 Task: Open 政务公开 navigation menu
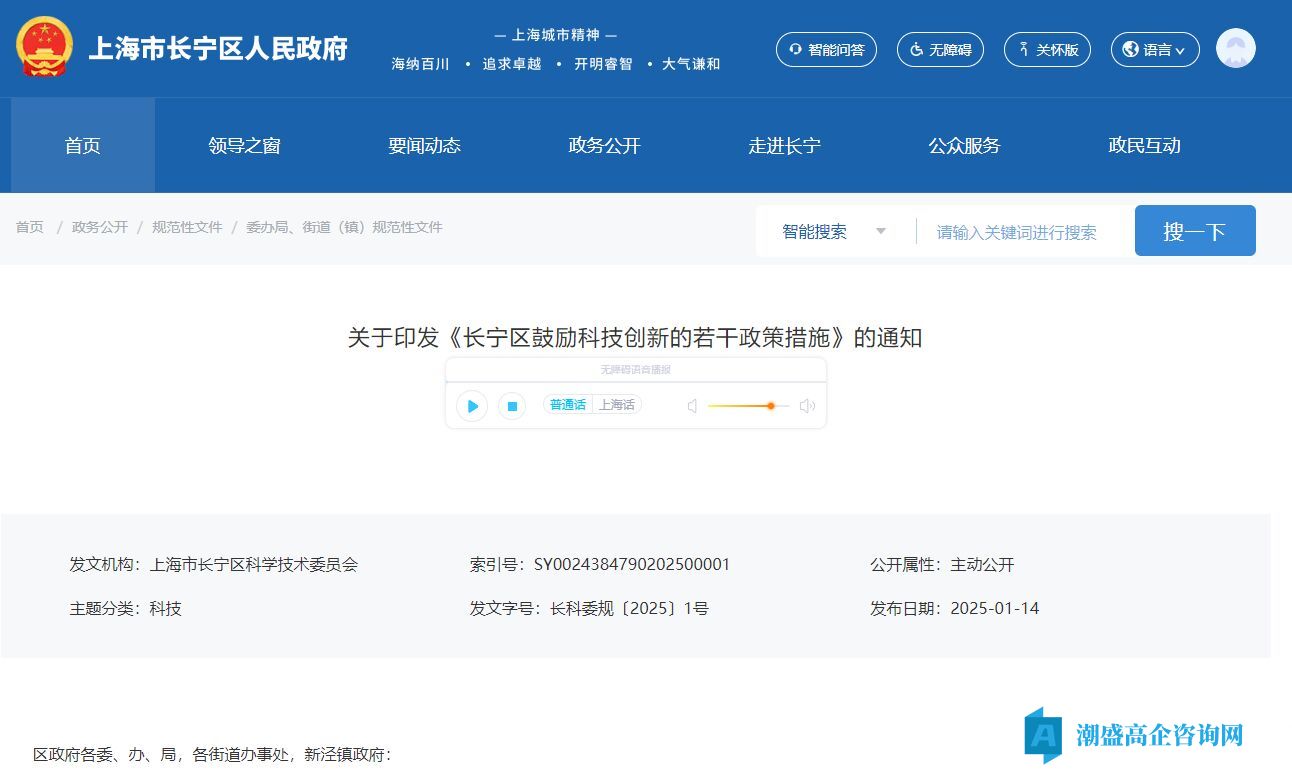pyautogui.click(x=604, y=146)
